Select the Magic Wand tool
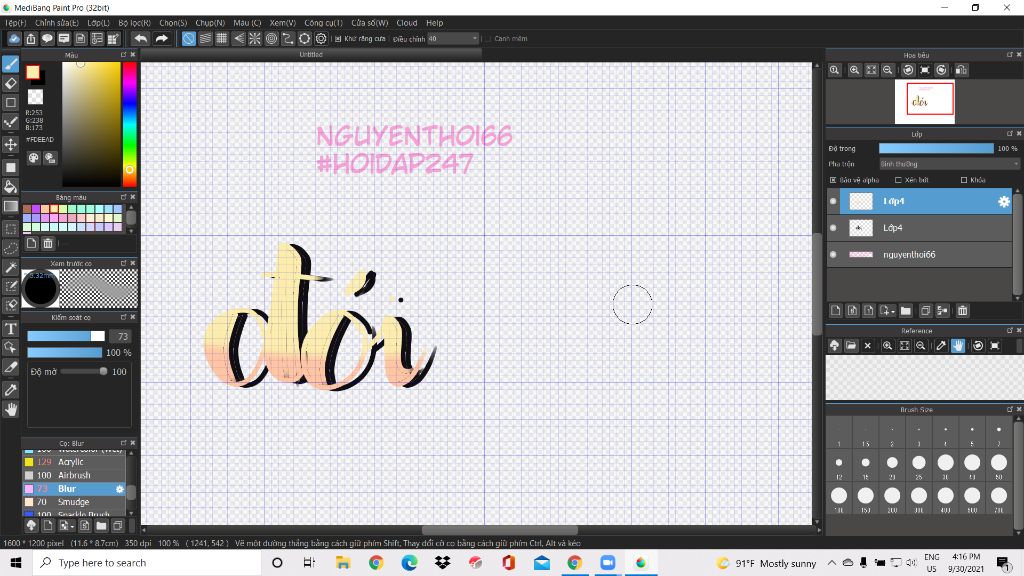The image size is (1024, 576). 10,267
